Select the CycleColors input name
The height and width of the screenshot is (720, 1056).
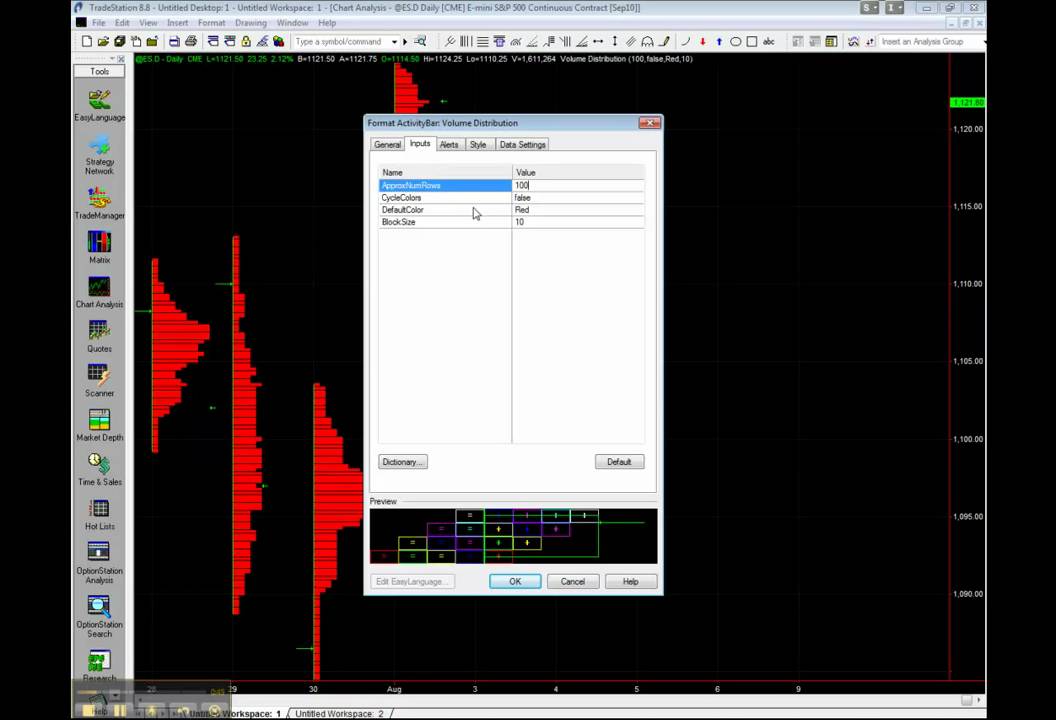(445, 197)
